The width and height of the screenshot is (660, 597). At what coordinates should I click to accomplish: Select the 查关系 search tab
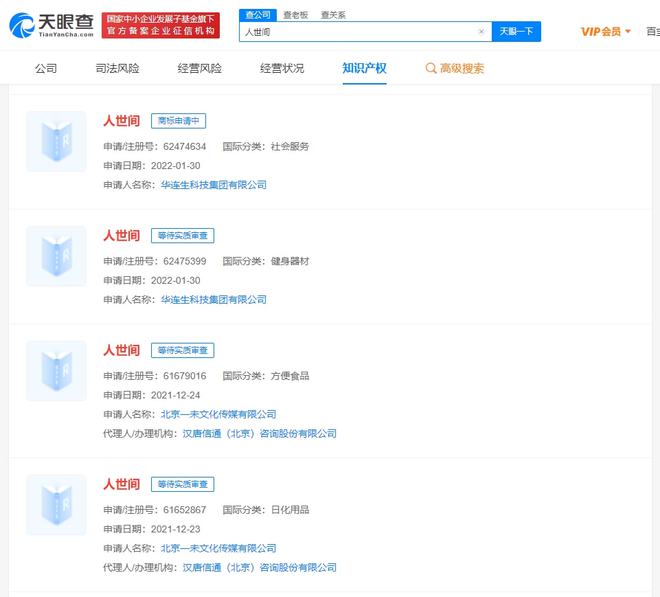coord(333,15)
